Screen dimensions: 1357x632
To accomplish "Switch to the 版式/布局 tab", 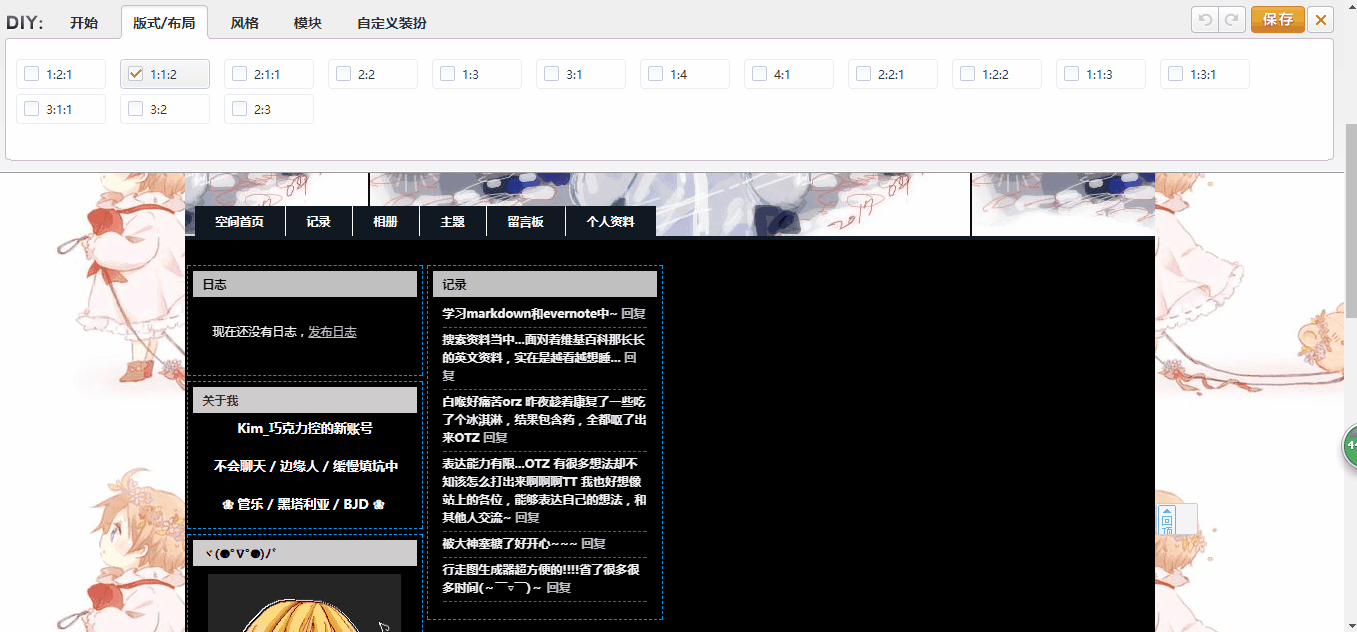I will tap(164, 22).
